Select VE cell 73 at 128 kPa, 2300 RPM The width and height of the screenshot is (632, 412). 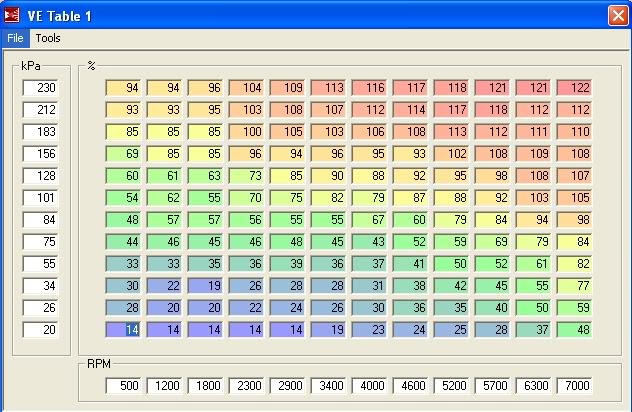coord(246,176)
